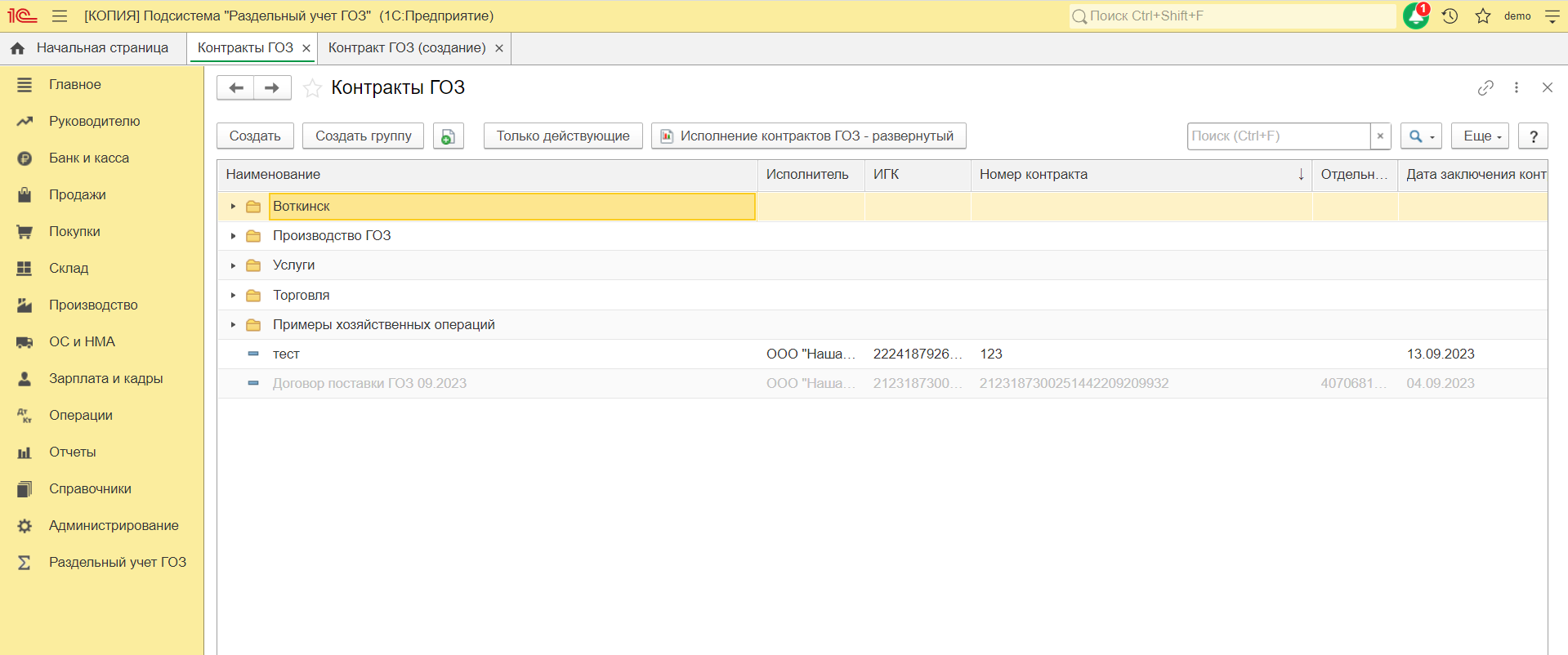Click the Создать button
This screenshot has width=1568, height=655.
pyautogui.click(x=255, y=136)
